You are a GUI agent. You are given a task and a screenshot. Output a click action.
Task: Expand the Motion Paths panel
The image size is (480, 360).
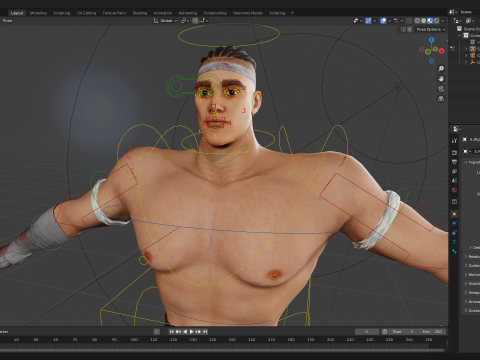pyautogui.click(x=466, y=274)
